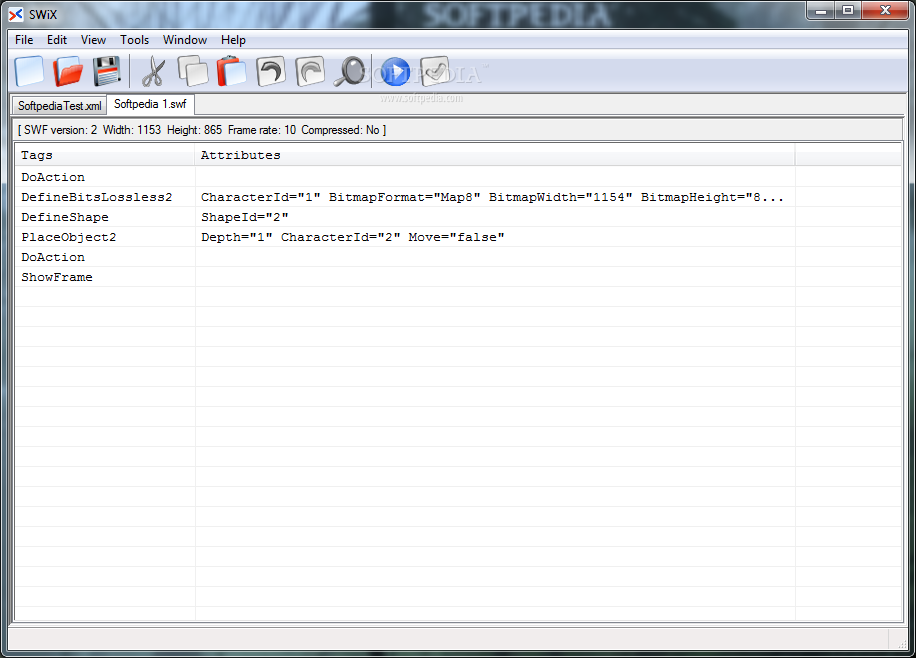916x658 pixels.
Task: Select the first DoAction tag row
Action: (x=458, y=177)
